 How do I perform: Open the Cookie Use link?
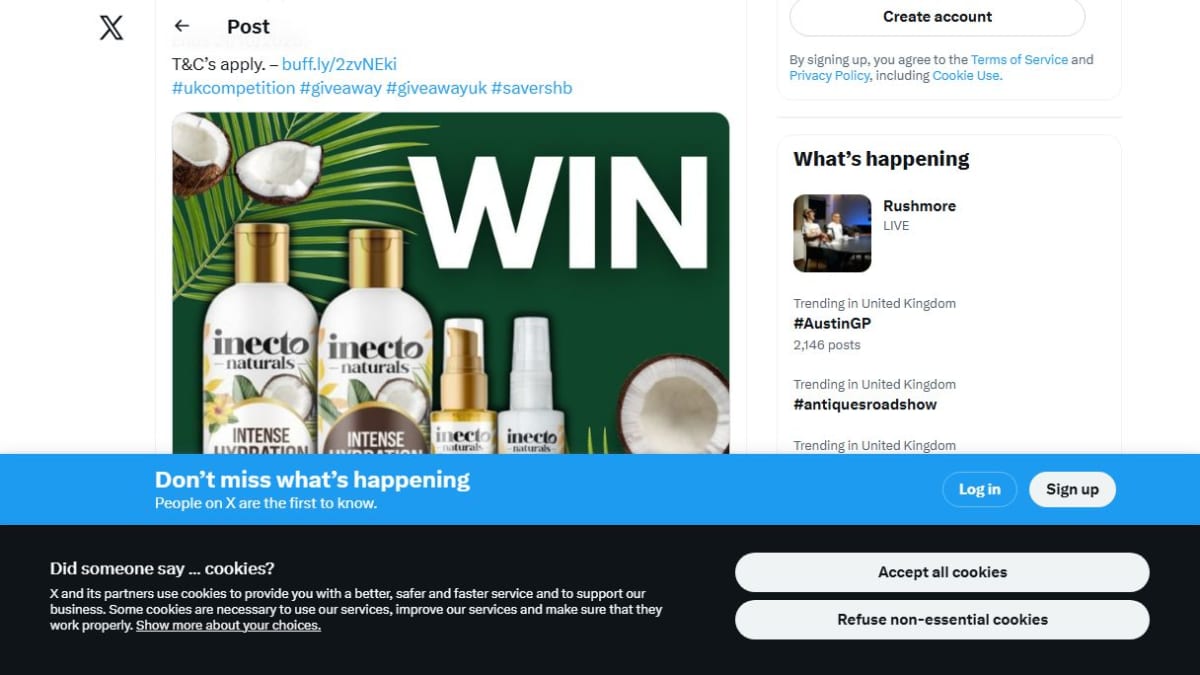coord(965,76)
